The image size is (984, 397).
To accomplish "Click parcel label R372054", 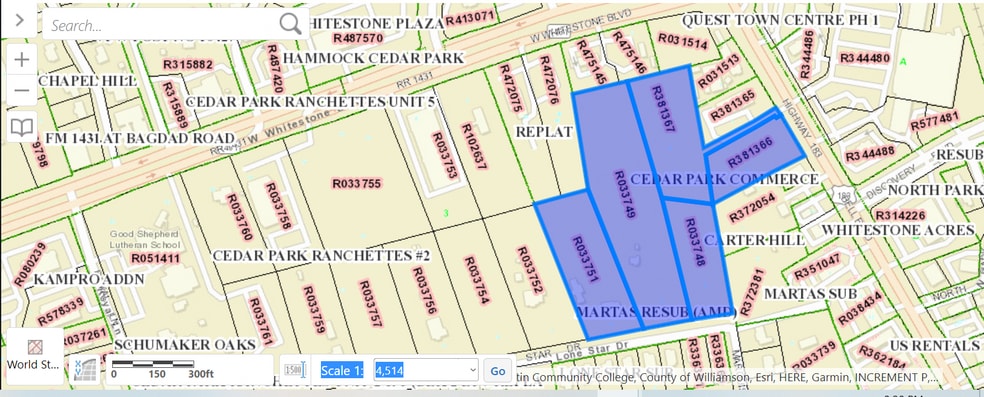I will (x=752, y=207).
